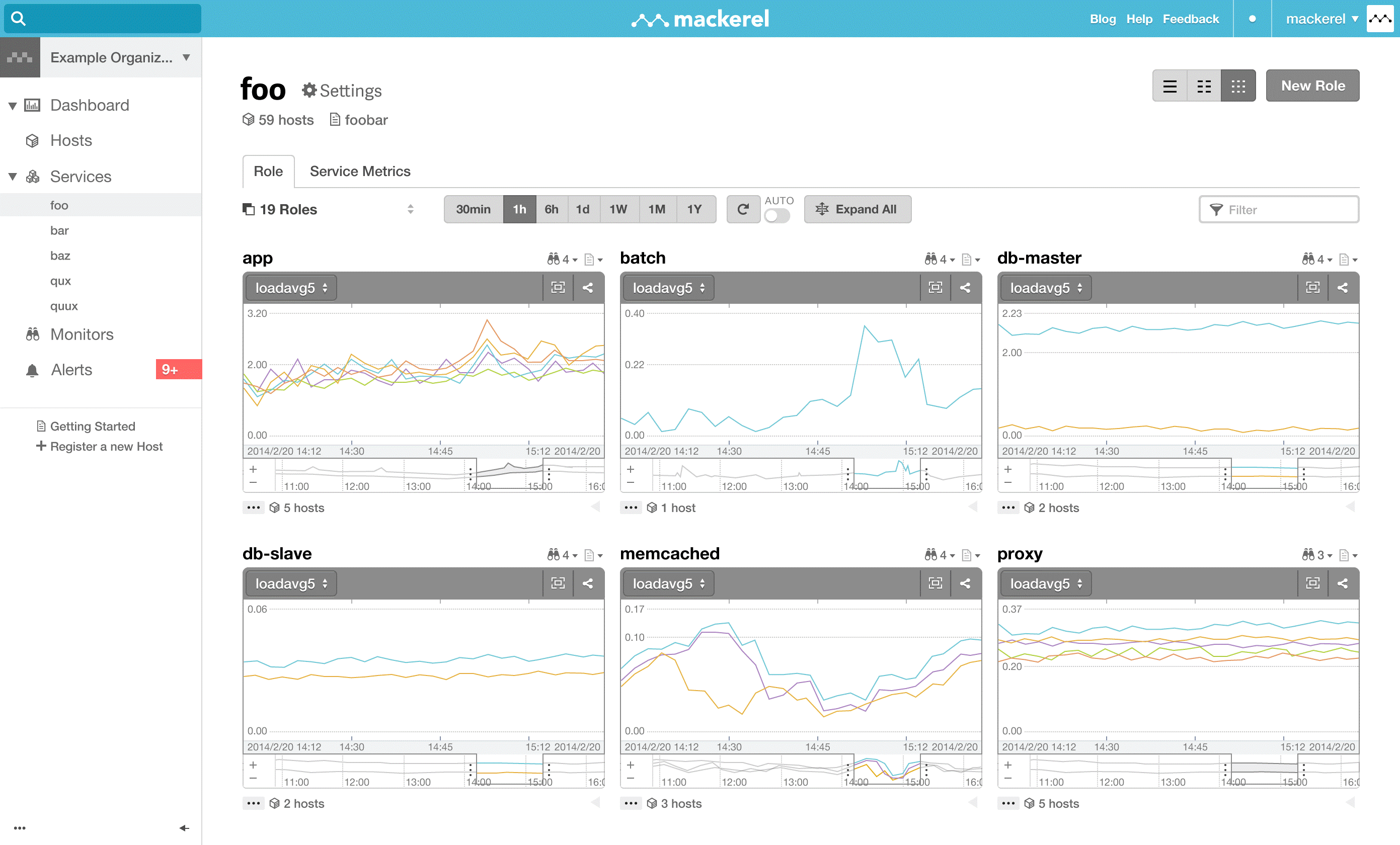The image size is (1400, 845).
Task: Zoom out the batch graph timeline
Action: pos(631,483)
